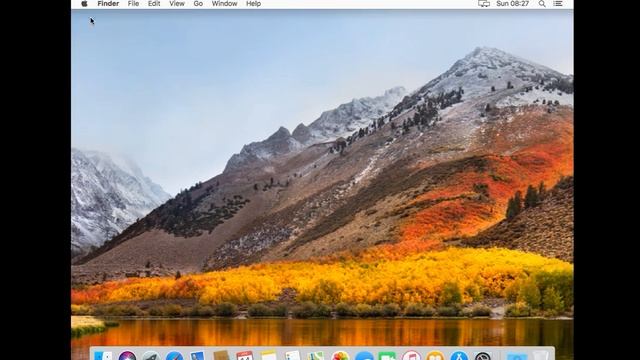The height and width of the screenshot is (360, 640).
Task: Open Photos from the Dock
Action: pos(340,356)
